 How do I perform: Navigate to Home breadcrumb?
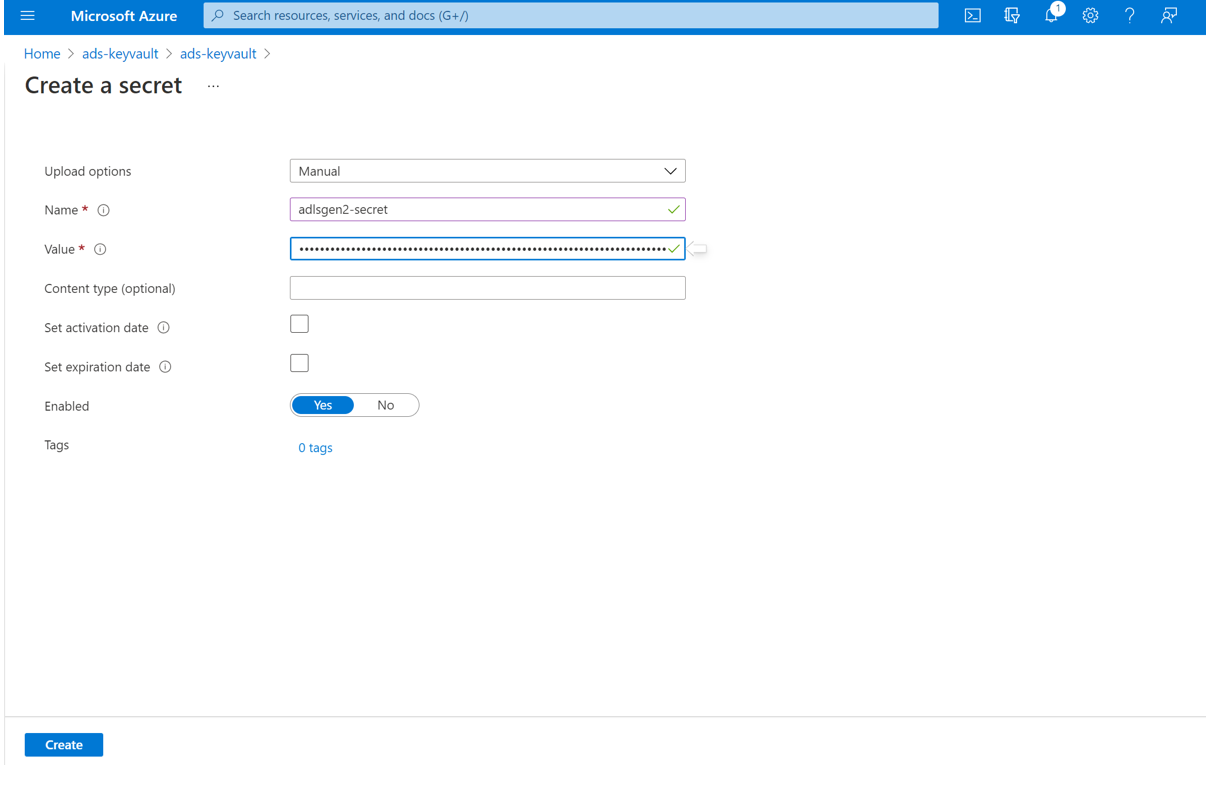tap(42, 53)
